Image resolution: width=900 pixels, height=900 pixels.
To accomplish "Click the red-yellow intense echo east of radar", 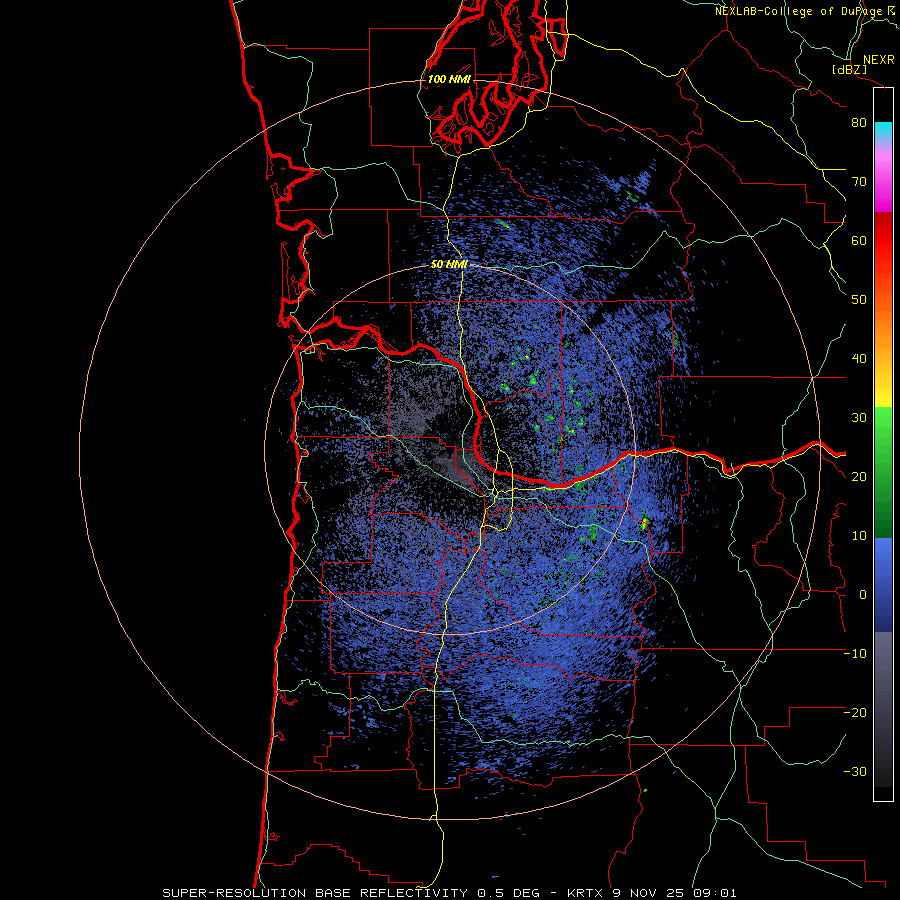I will (644, 523).
